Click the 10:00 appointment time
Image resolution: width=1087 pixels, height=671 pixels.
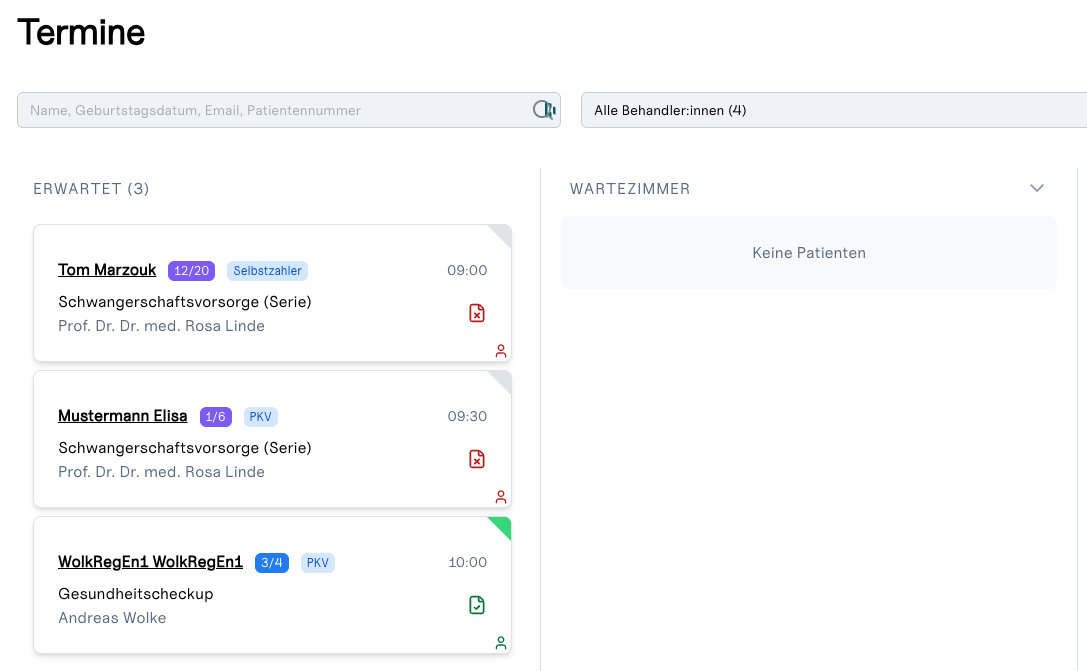(x=467, y=562)
